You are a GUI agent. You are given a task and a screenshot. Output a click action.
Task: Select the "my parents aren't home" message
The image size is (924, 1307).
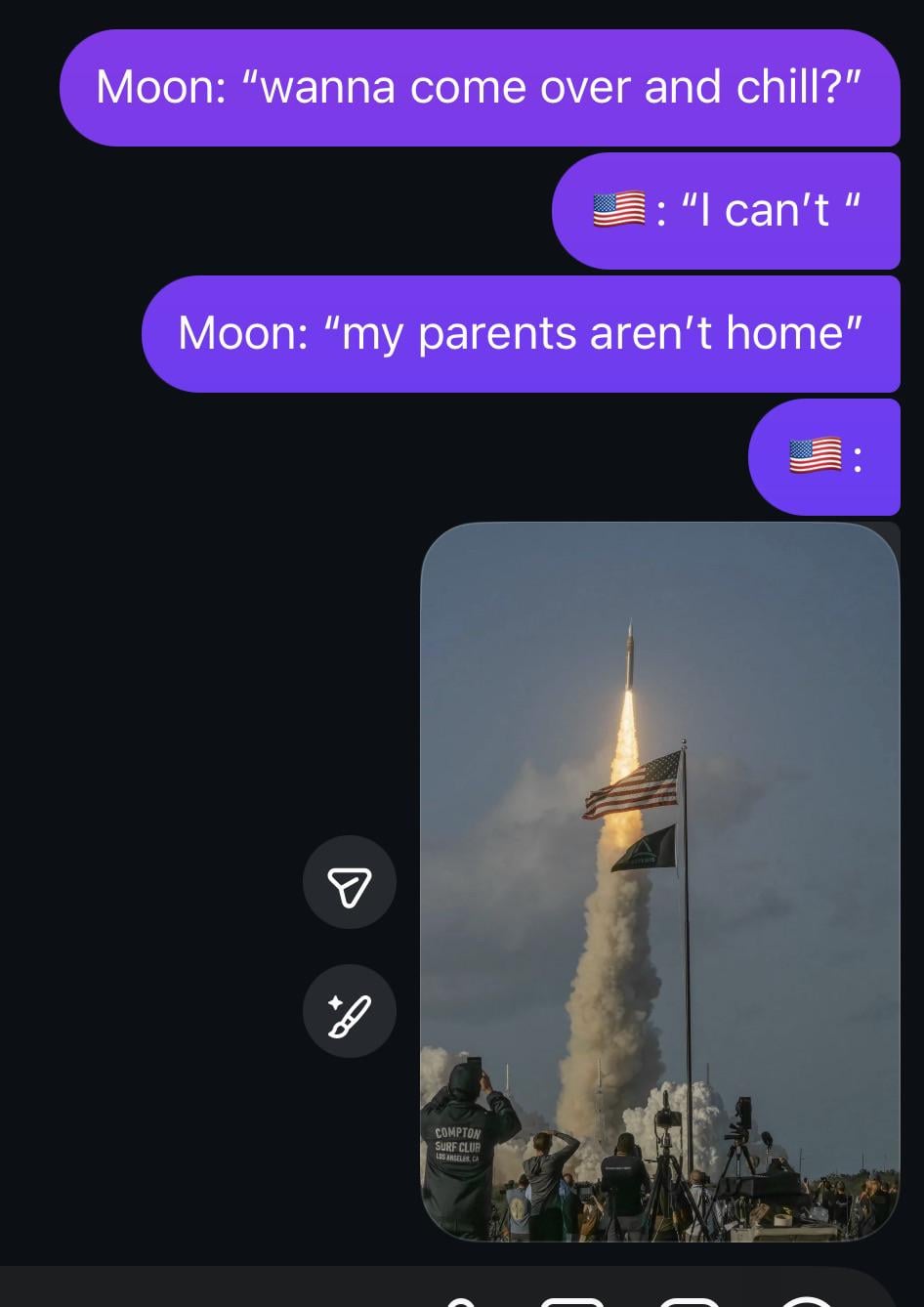521,334
